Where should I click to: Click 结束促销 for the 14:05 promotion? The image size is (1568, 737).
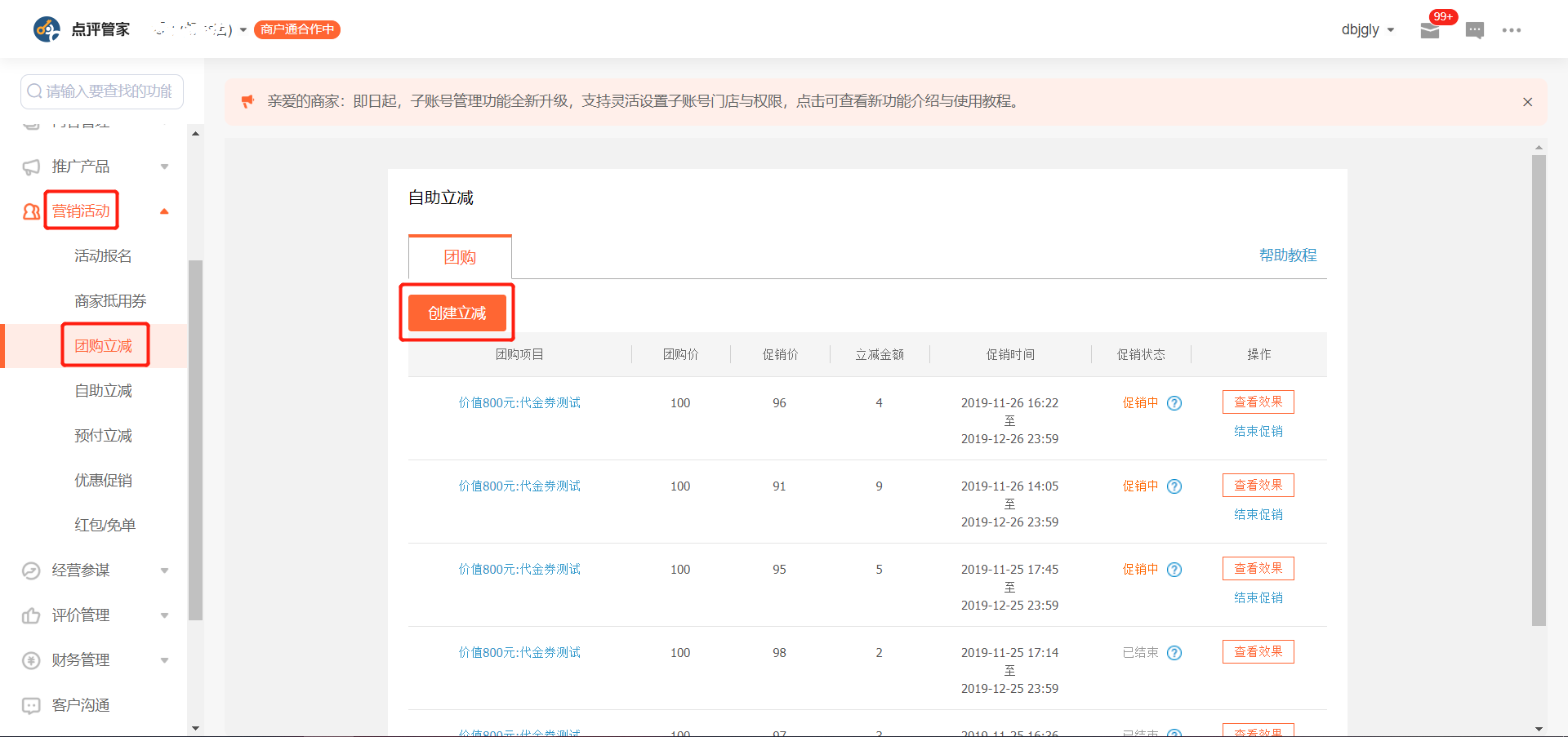(x=1258, y=515)
